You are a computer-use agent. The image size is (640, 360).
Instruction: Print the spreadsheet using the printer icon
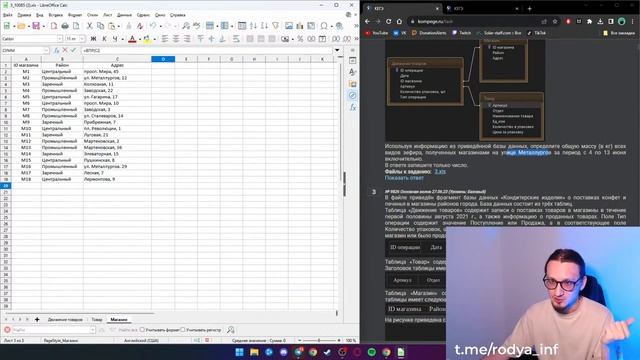point(65,26)
